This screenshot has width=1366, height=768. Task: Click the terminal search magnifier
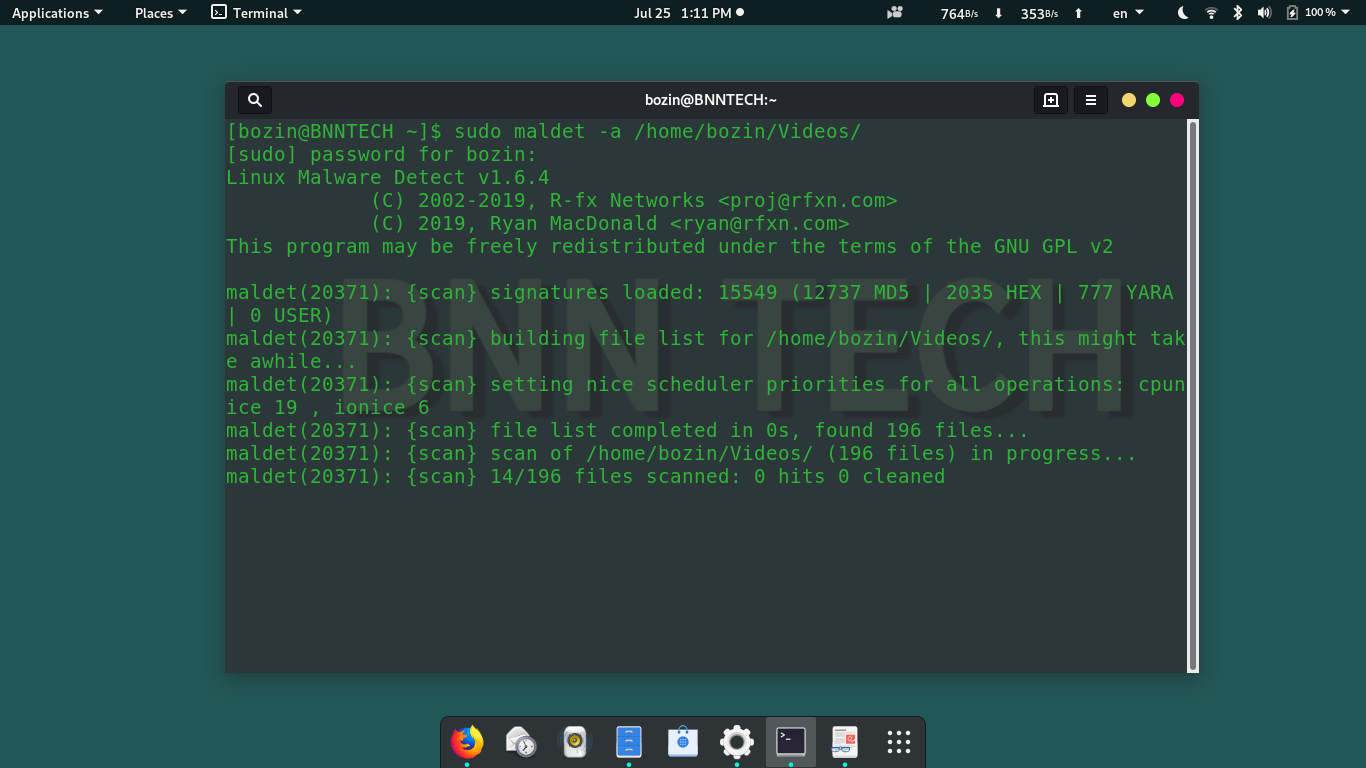[254, 99]
